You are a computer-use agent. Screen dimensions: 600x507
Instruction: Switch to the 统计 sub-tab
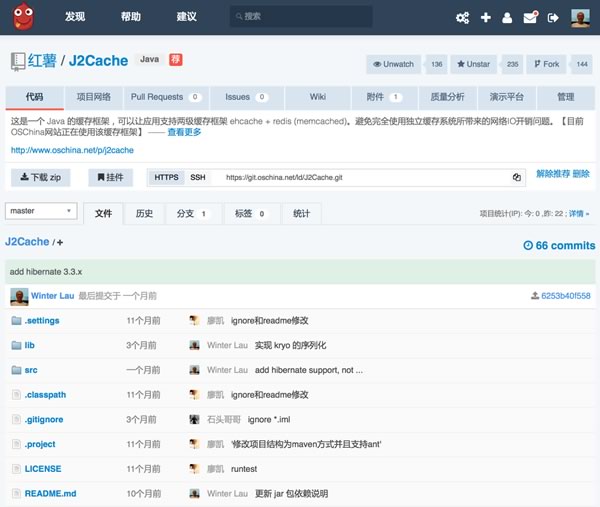[302, 214]
